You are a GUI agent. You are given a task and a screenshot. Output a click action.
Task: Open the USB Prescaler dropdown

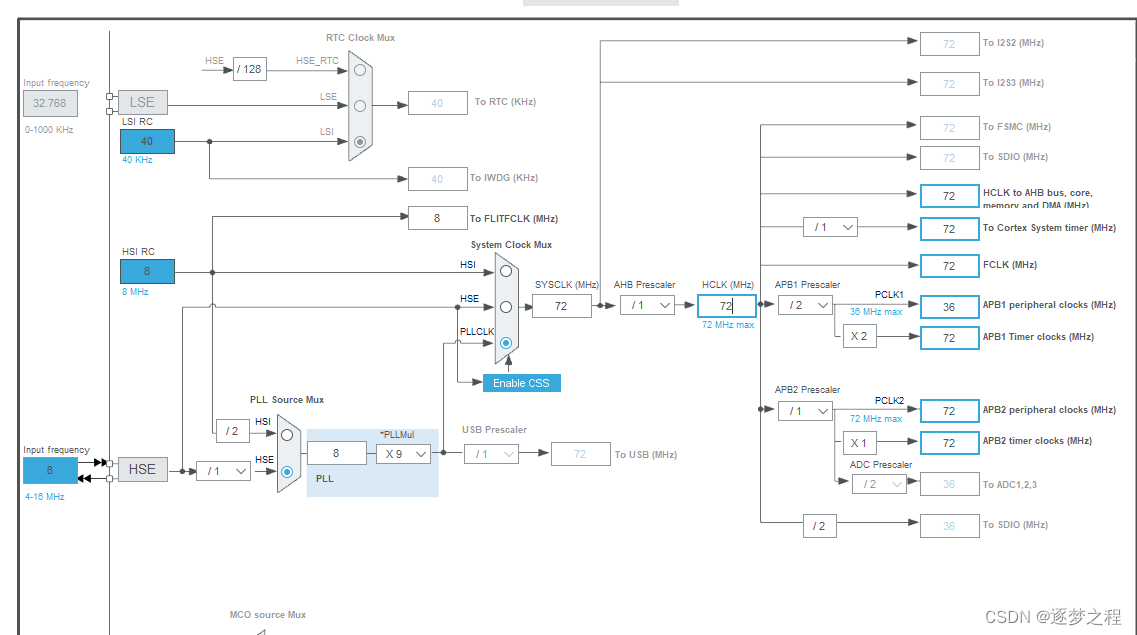pos(491,453)
